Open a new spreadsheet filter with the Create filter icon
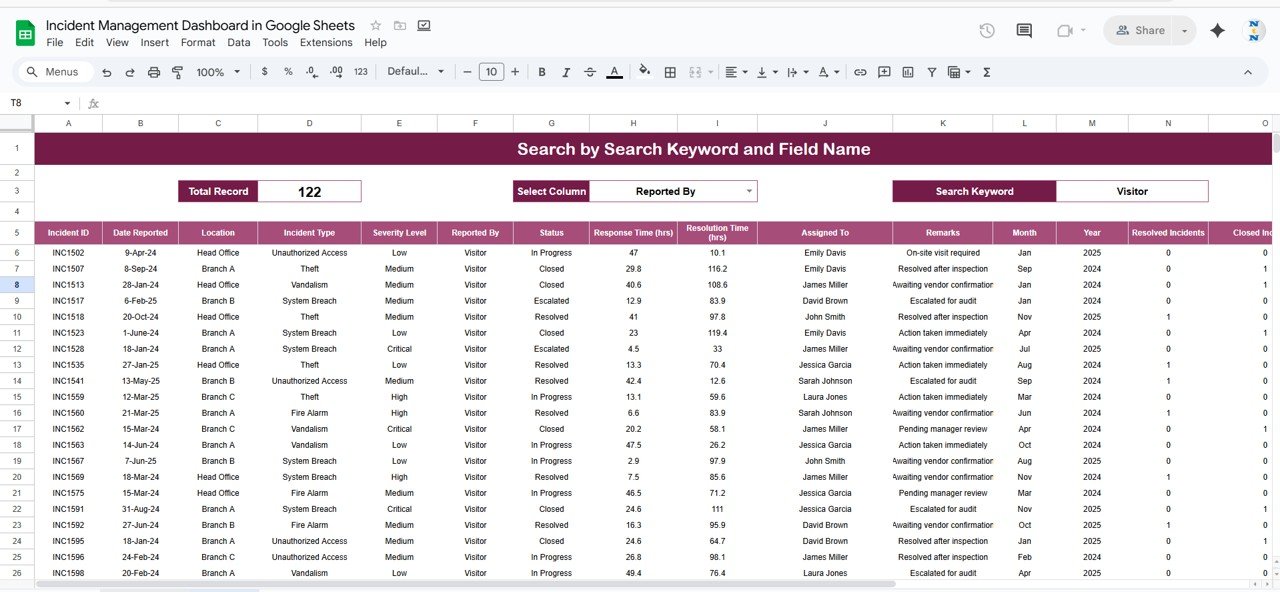 pyautogui.click(x=932, y=72)
